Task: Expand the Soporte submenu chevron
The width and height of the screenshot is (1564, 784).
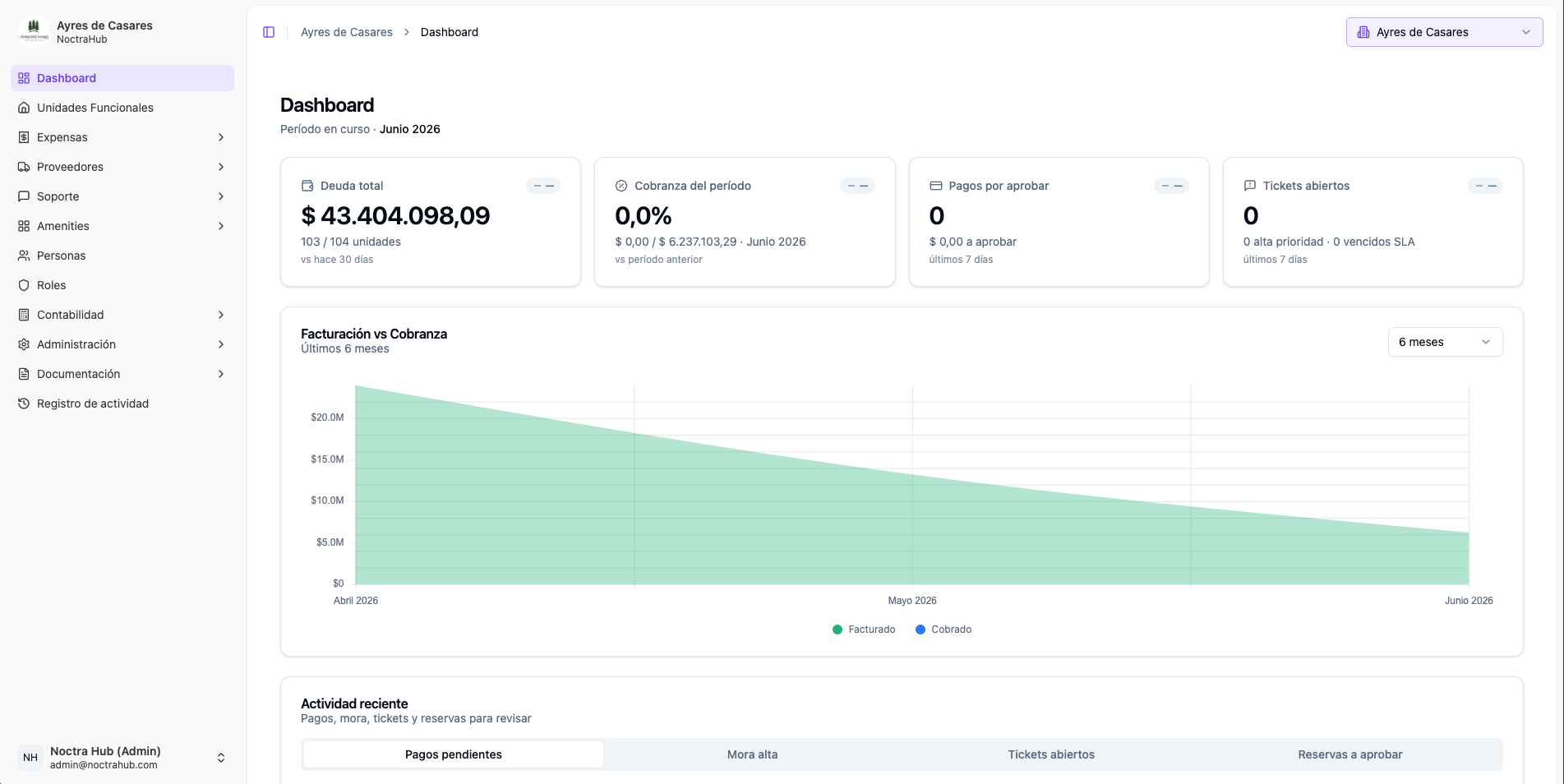Action: (221, 196)
